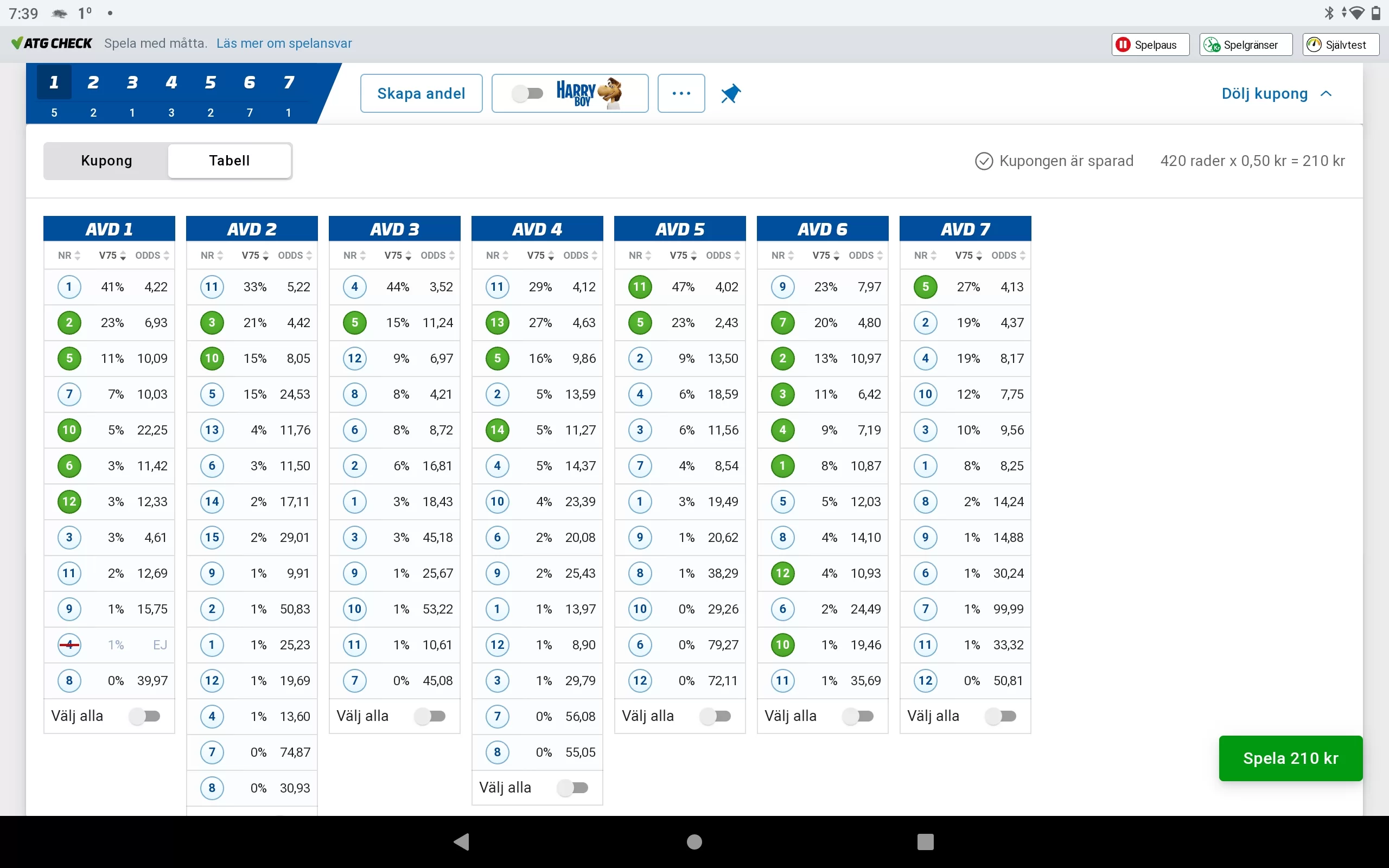
Task: Tap the Android back navigation button
Action: (x=462, y=841)
